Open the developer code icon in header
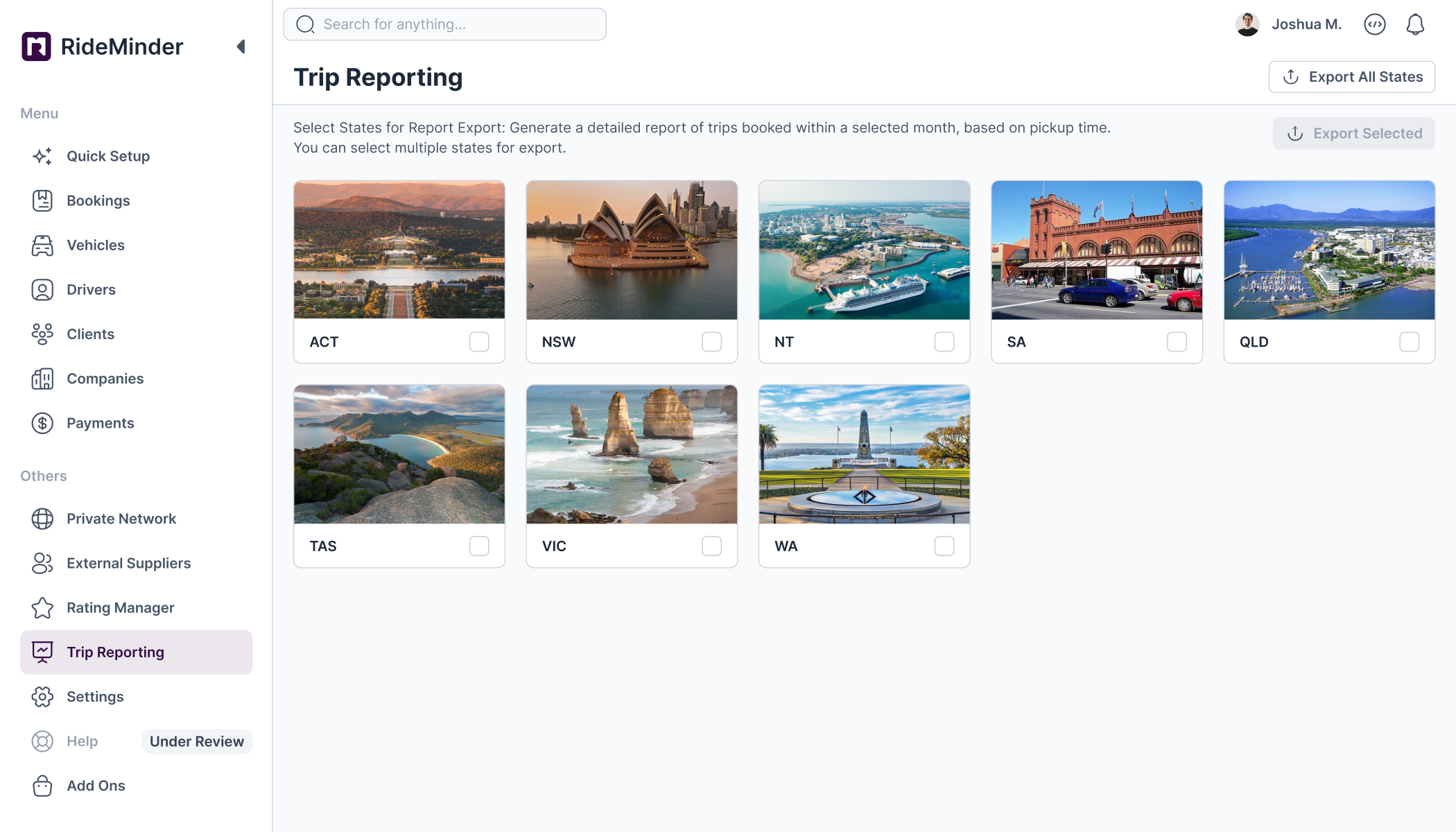Viewport: 1456px width, 832px height. [x=1374, y=24]
